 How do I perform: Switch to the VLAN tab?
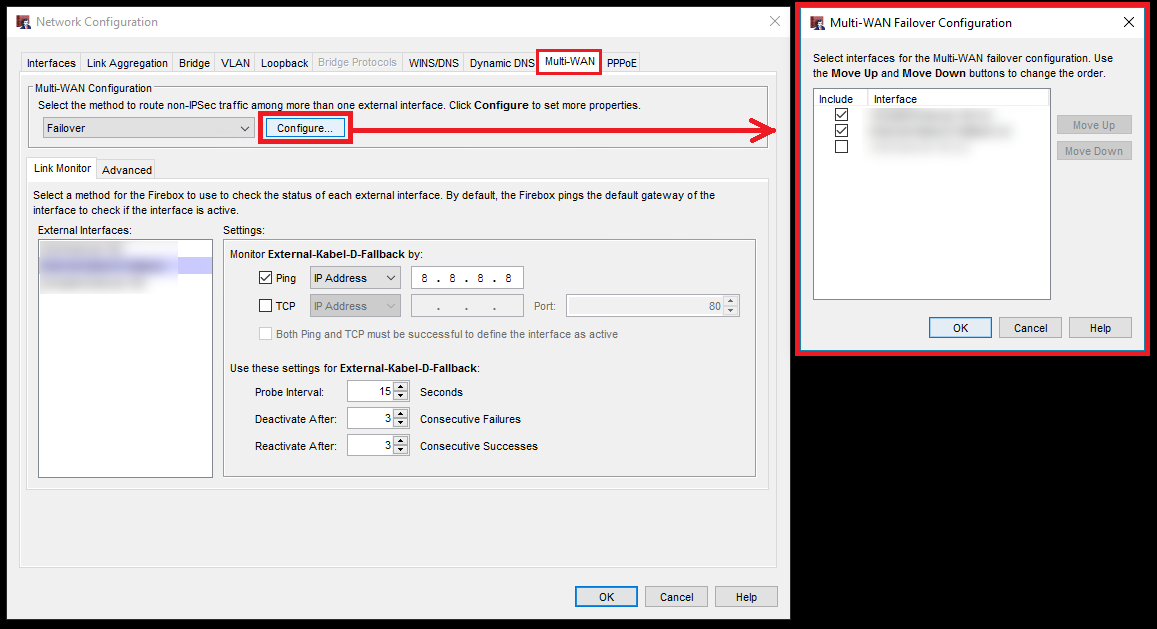235,63
